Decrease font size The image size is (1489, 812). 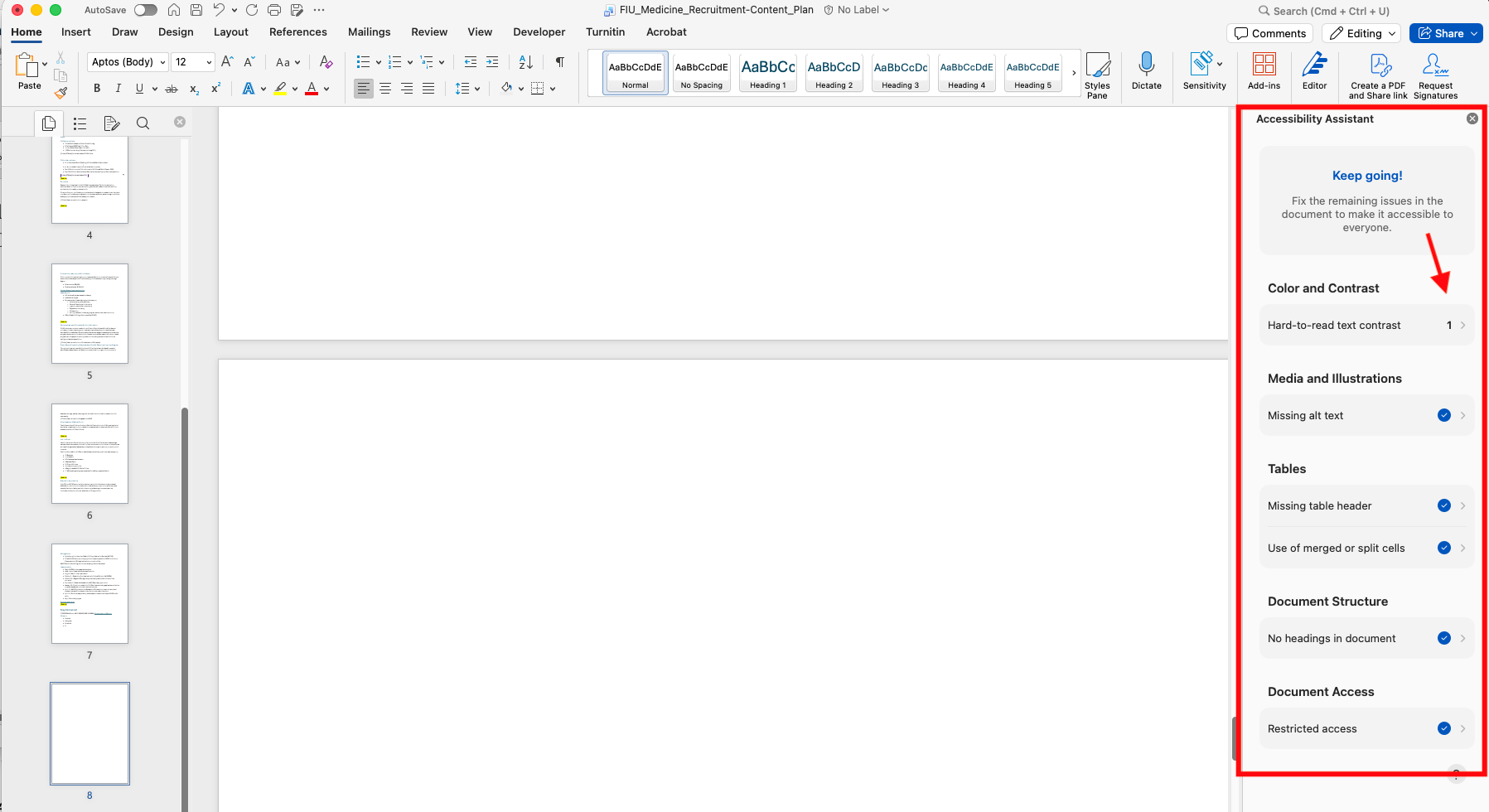[249, 62]
